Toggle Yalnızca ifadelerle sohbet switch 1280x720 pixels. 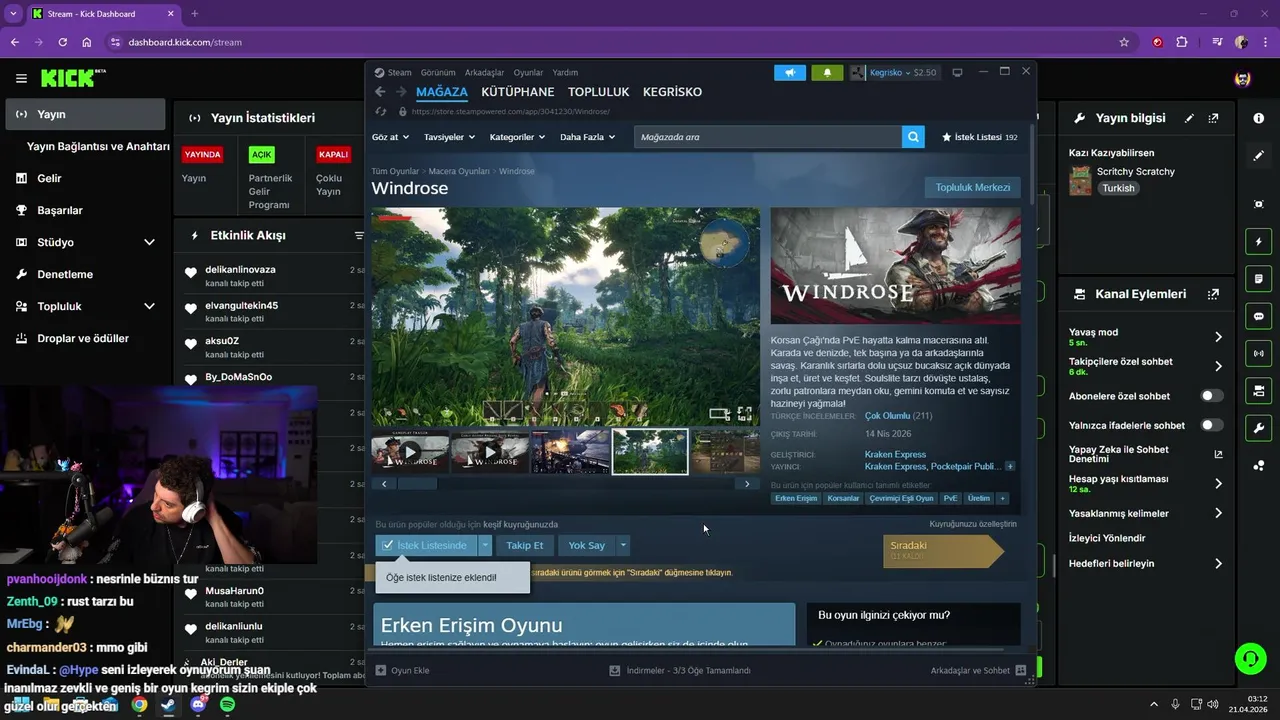[x=1211, y=425]
